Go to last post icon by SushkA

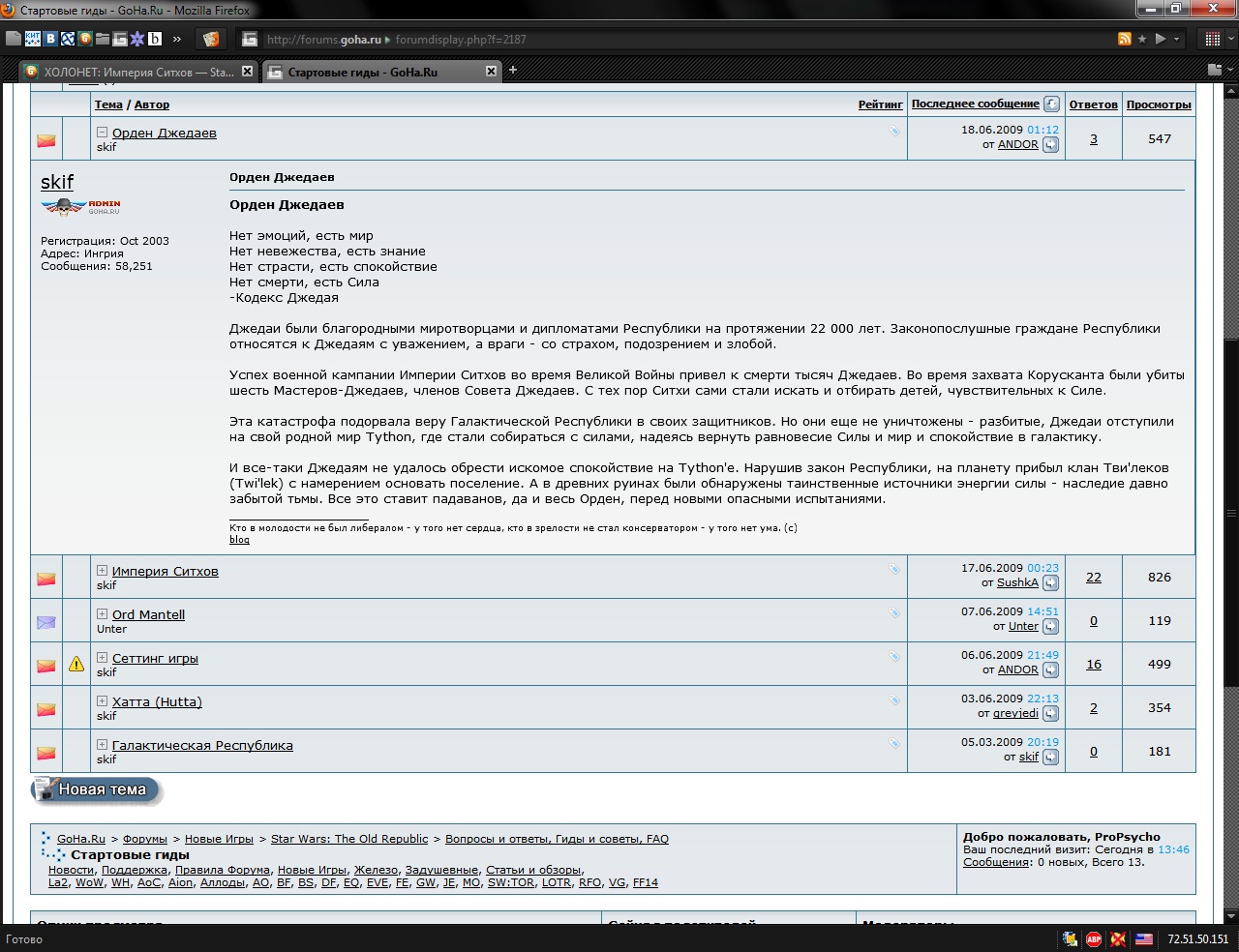[x=1050, y=583]
